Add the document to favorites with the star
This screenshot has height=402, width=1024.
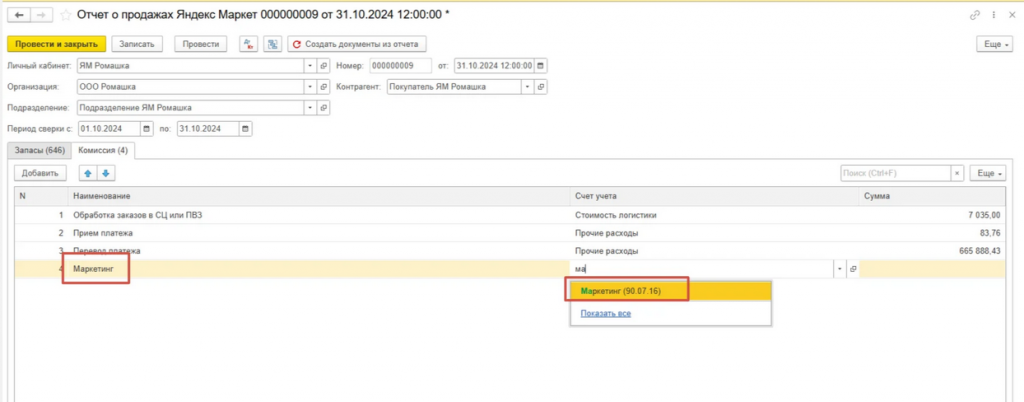click(x=65, y=16)
